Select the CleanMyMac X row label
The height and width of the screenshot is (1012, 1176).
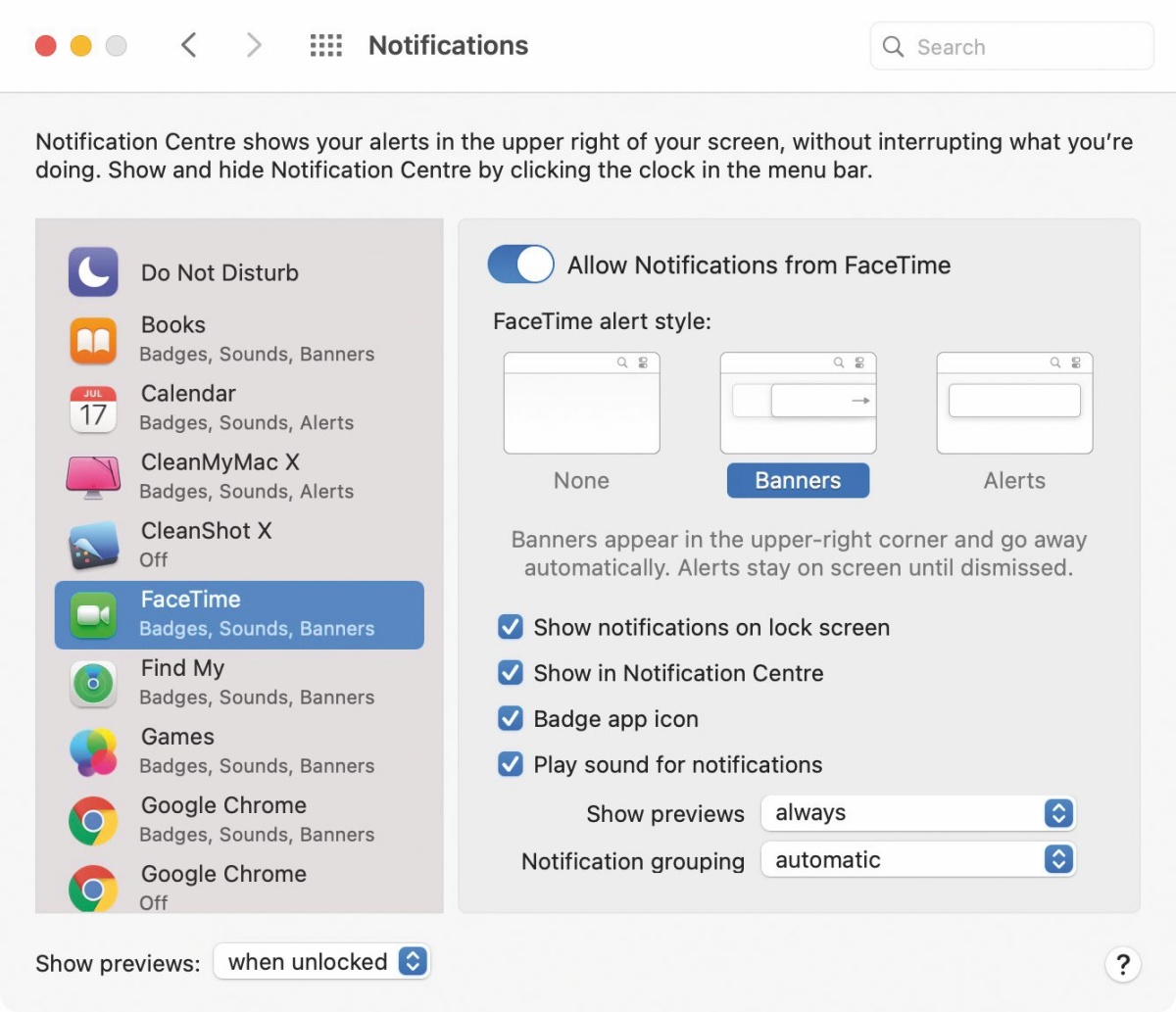coord(220,461)
